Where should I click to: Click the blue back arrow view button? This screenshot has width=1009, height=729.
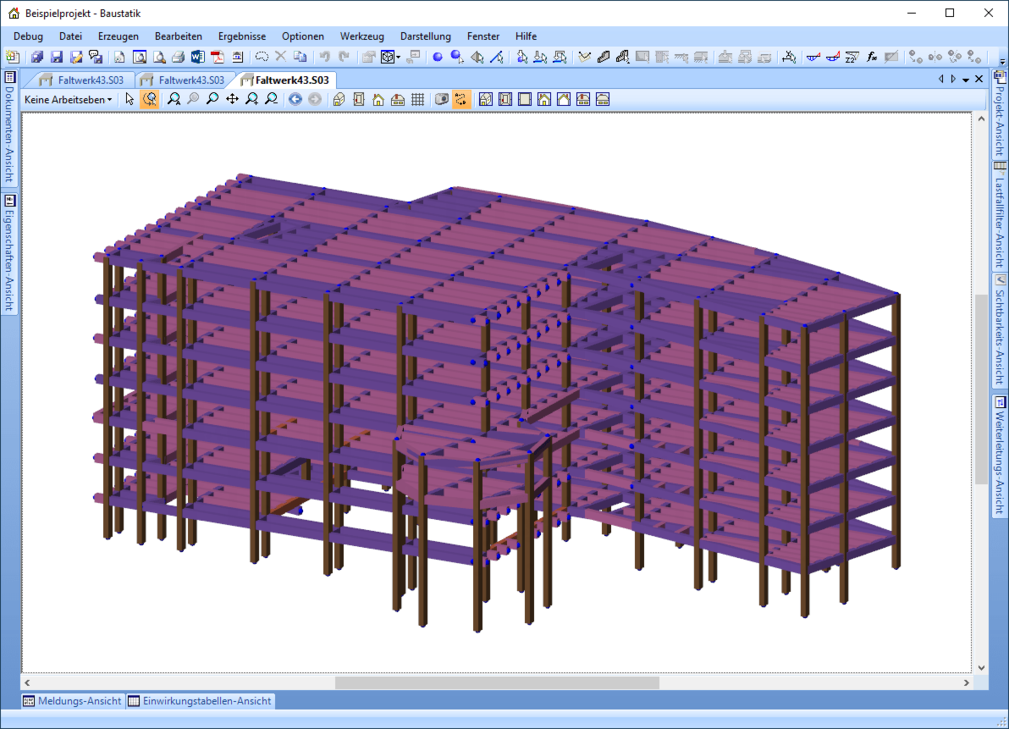point(295,99)
